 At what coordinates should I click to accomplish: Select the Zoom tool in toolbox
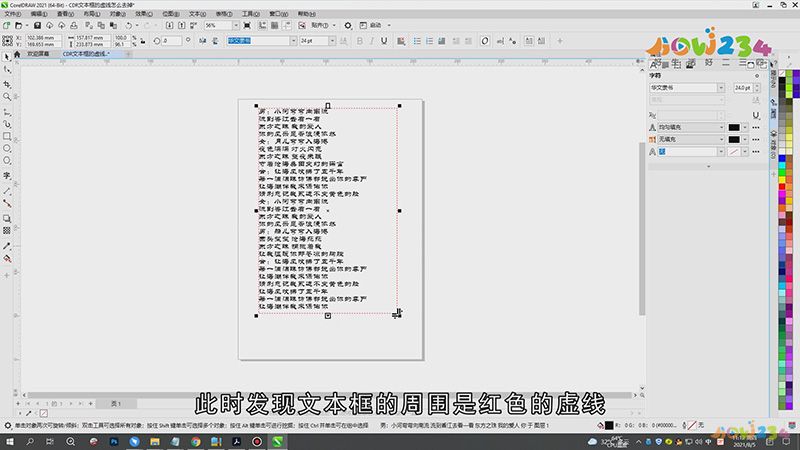coord(7,96)
